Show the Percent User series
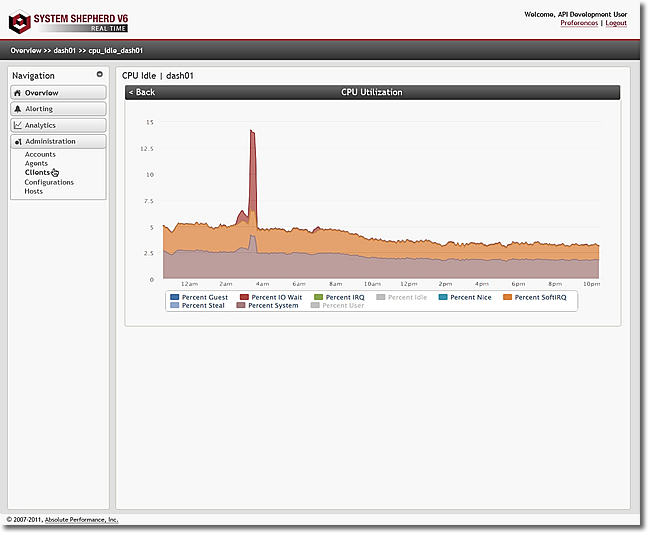 point(338,305)
